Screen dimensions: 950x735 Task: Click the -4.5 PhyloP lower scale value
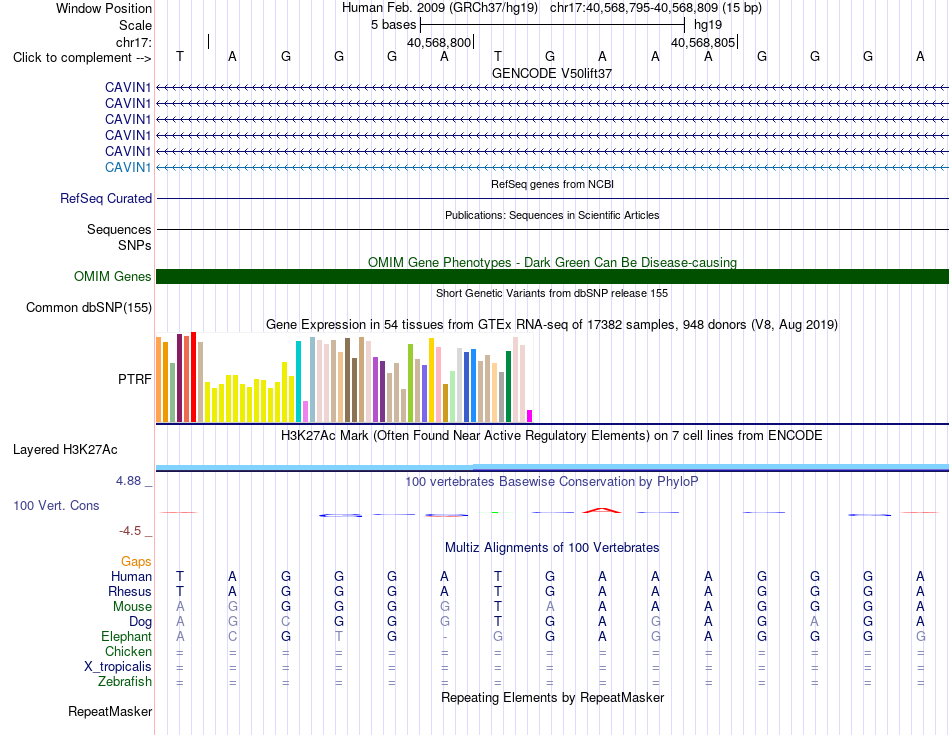[130, 531]
